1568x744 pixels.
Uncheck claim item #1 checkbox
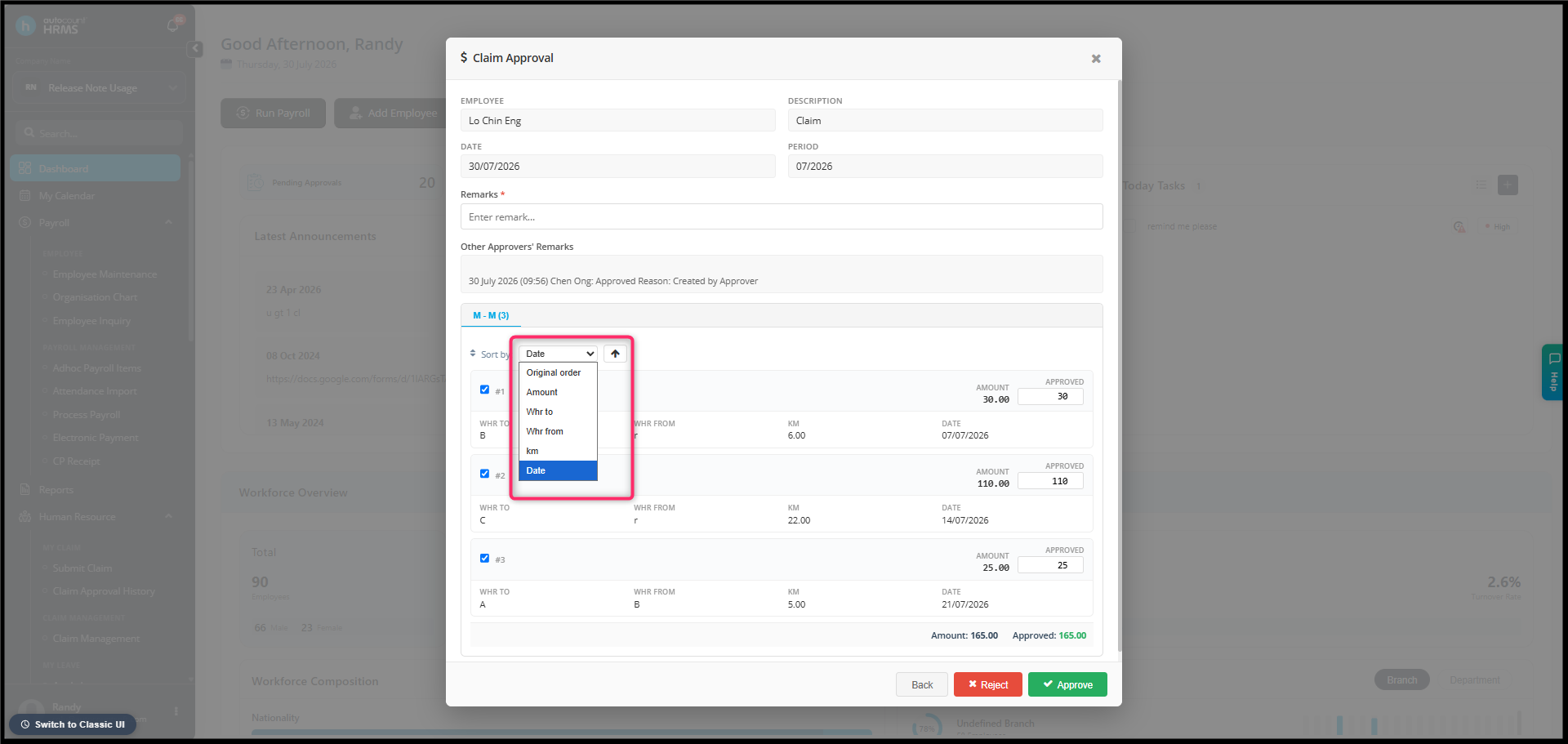click(484, 390)
